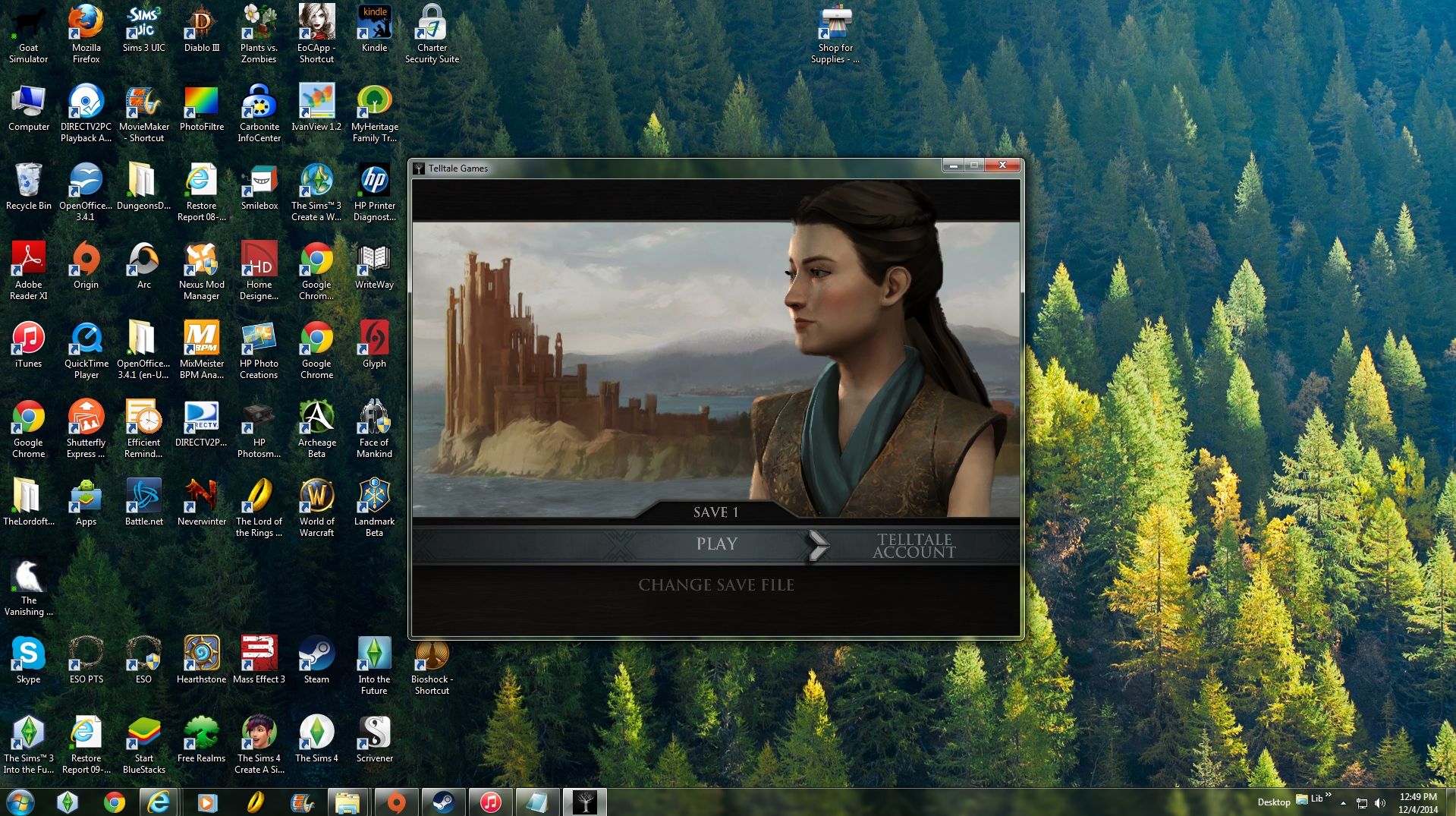This screenshot has width=1456, height=816.
Task: Open the Diablo III desktop shortcut
Action: [x=202, y=29]
